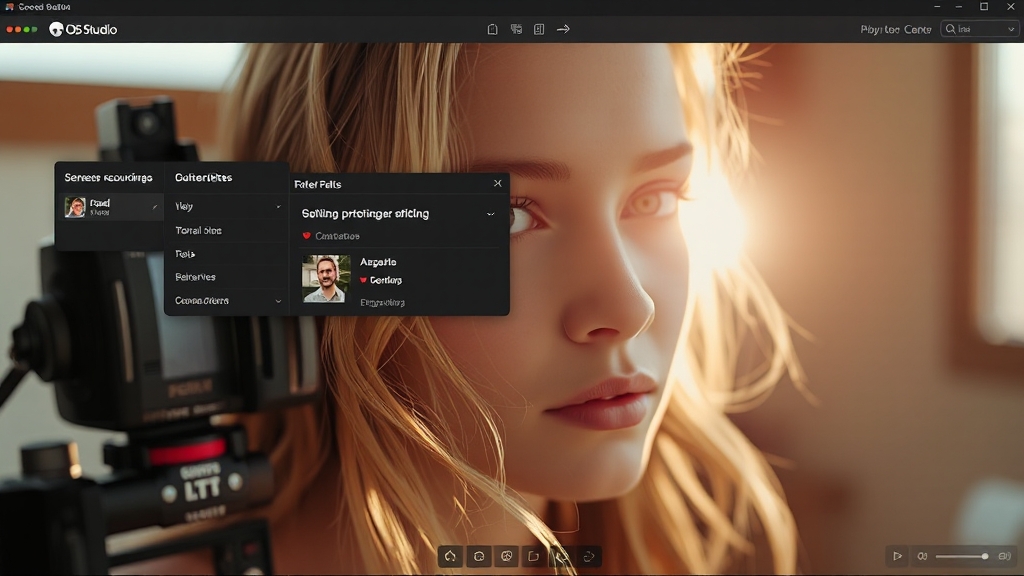This screenshot has height=576, width=1024.
Task: Click the volume slider handle
Action: pyautogui.click(x=985, y=556)
